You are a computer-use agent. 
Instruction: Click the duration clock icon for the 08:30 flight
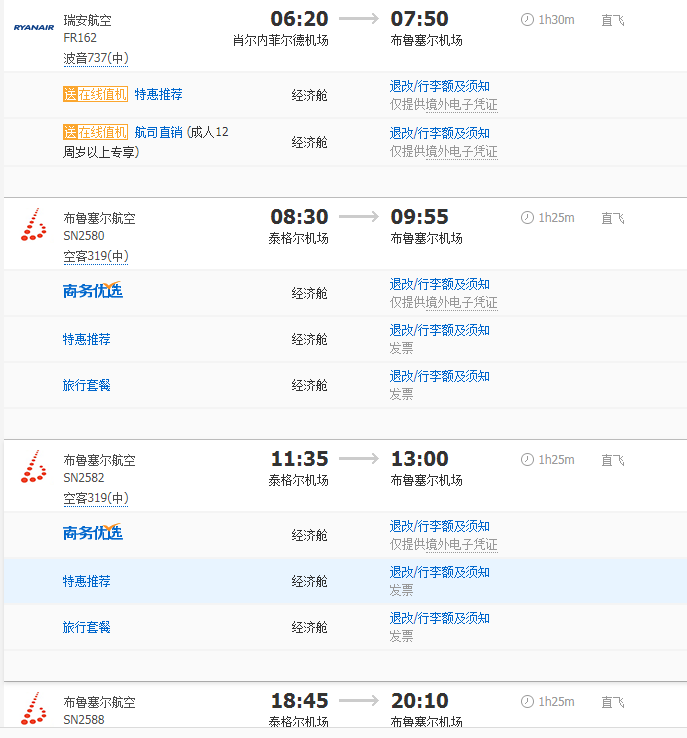coord(527,217)
